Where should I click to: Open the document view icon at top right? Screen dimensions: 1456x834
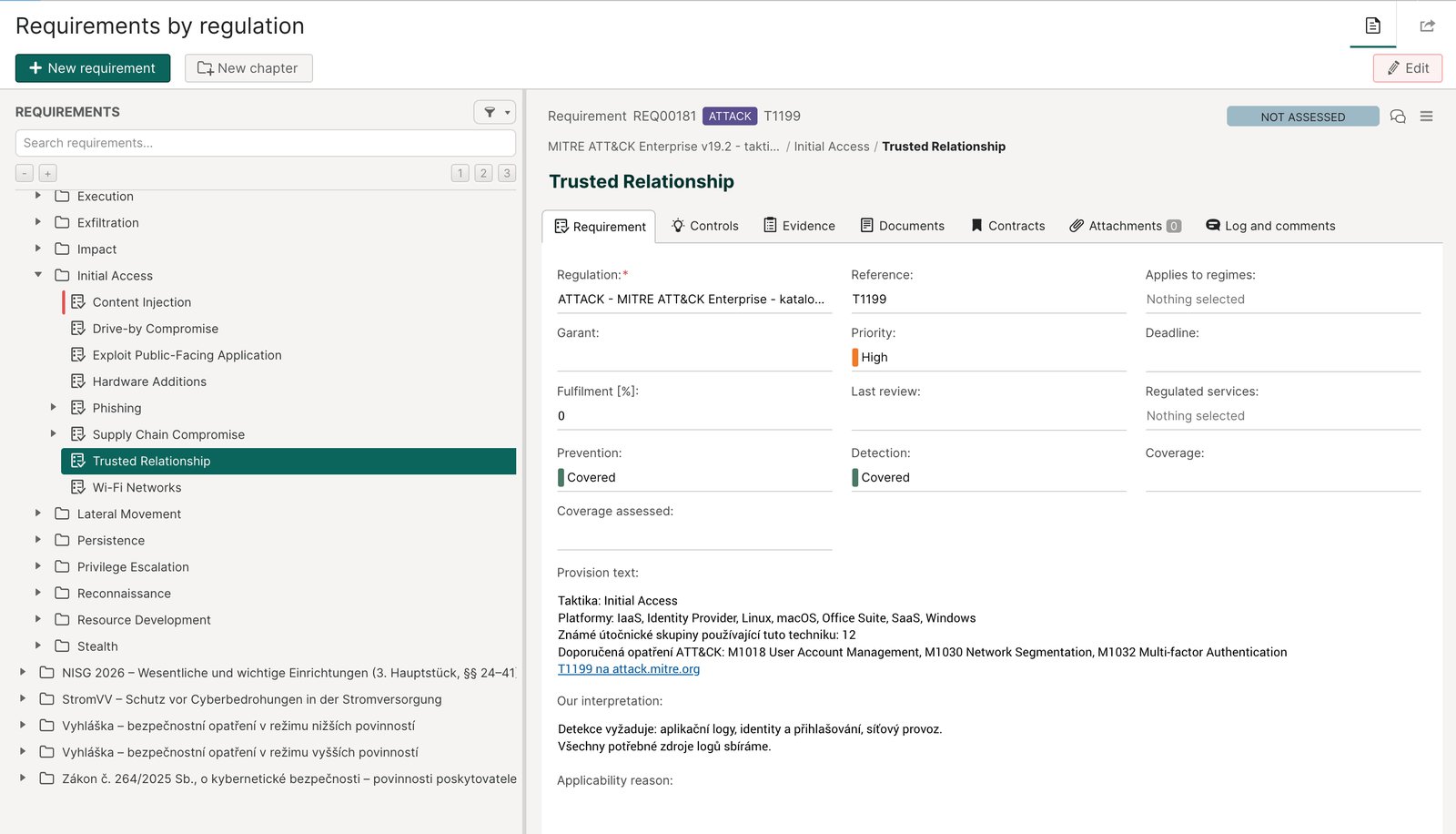point(1372,25)
